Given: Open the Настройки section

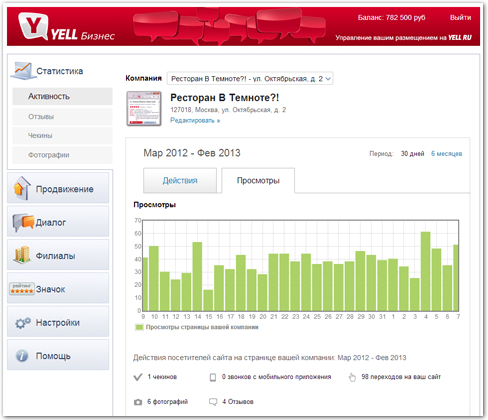Looking at the screenshot, I should click(x=58, y=322).
